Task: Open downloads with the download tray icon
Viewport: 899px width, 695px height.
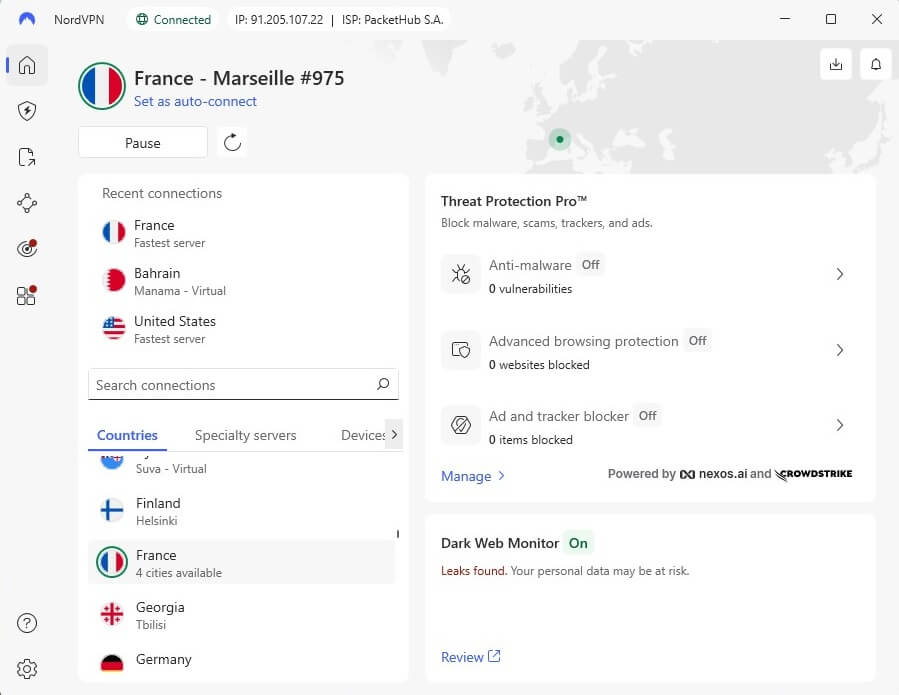Action: click(x=836, y=63)
